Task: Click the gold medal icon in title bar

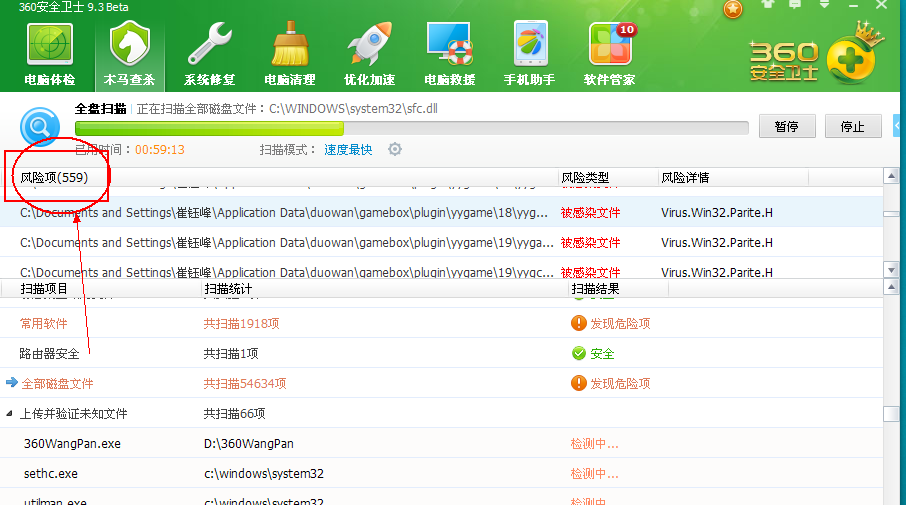Action: tap(733, 9)
